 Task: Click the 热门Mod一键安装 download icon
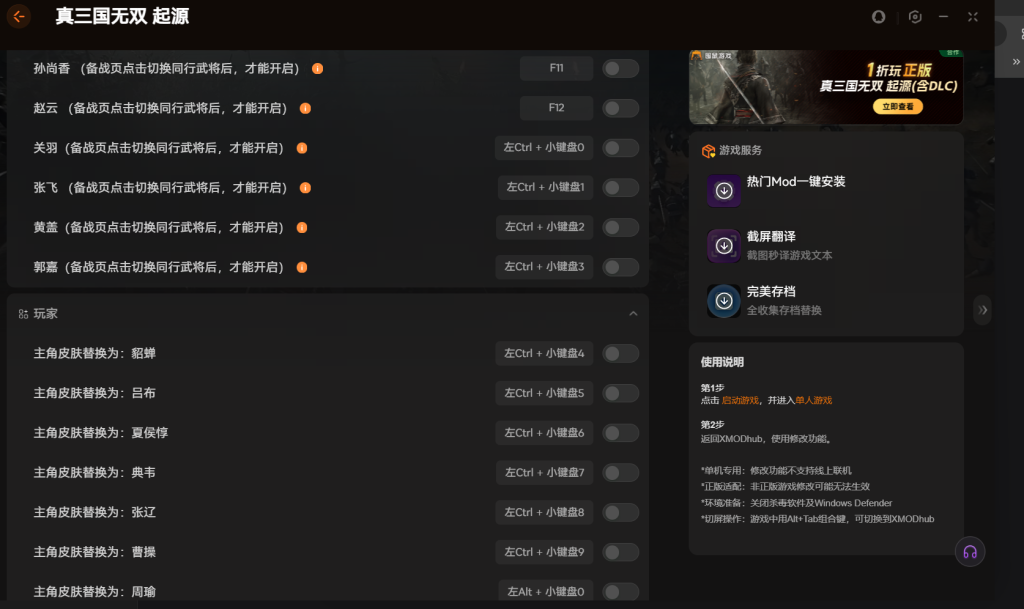[x=724, y=190]
